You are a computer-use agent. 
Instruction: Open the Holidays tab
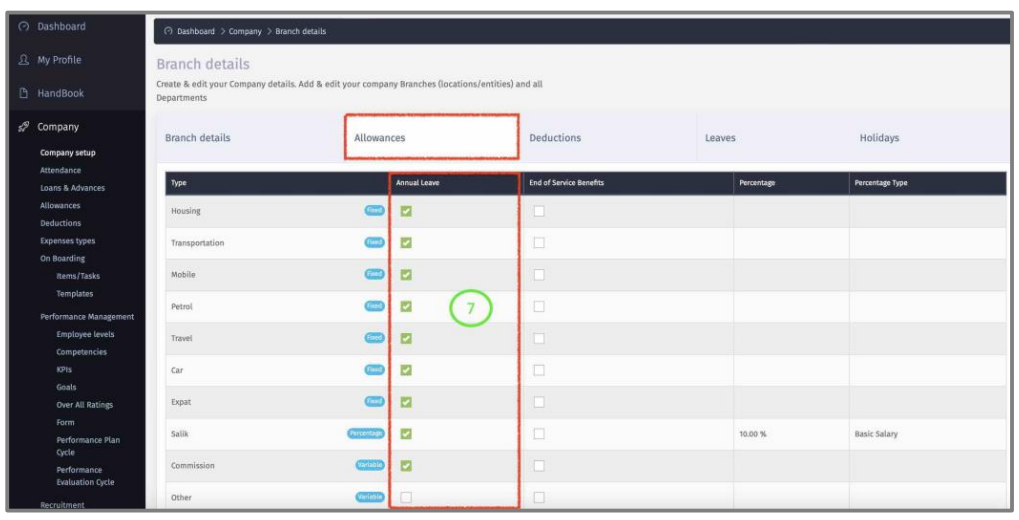[879, 138]
